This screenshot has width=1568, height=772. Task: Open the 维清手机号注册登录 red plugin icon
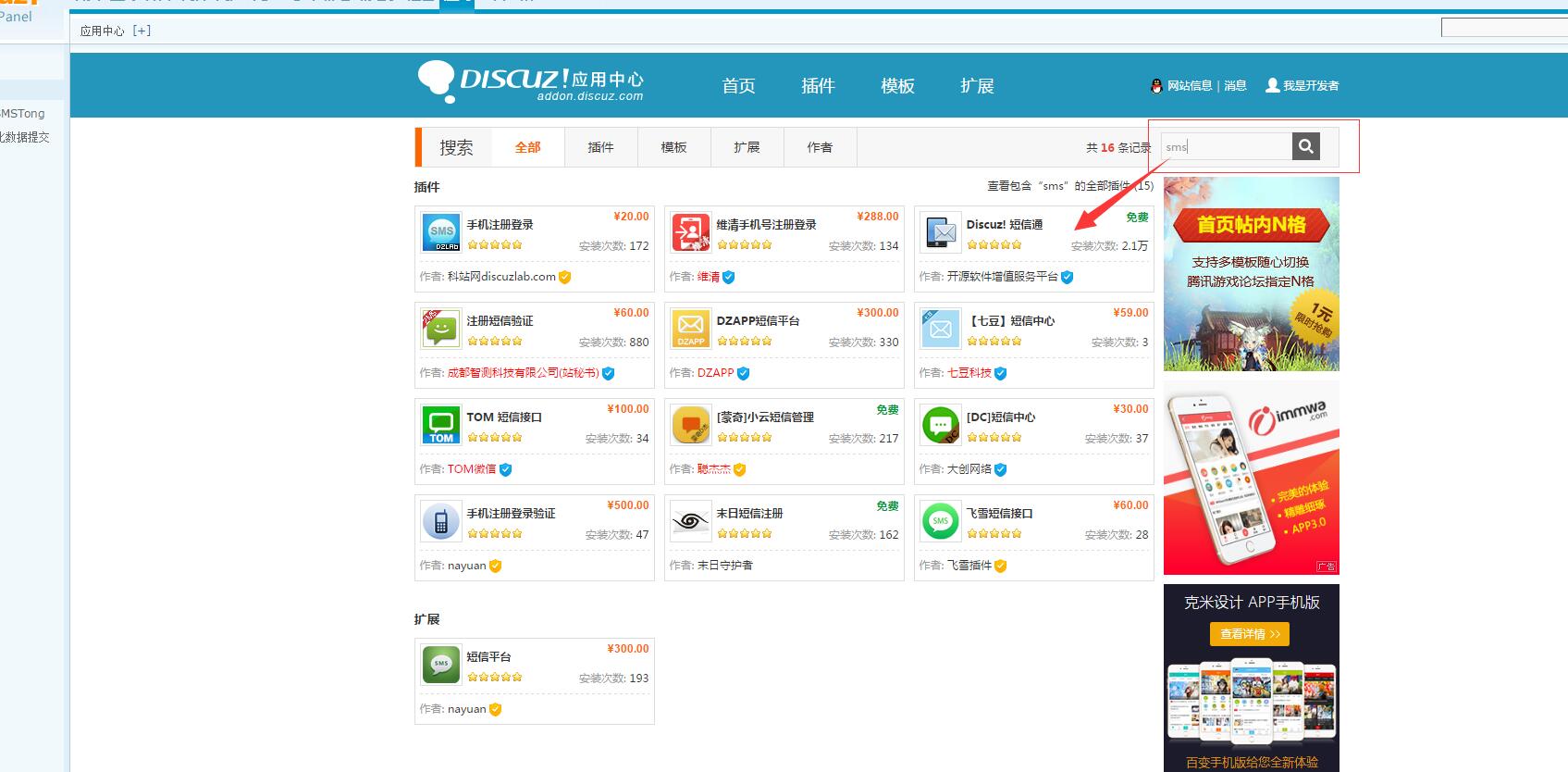point(691,232)
